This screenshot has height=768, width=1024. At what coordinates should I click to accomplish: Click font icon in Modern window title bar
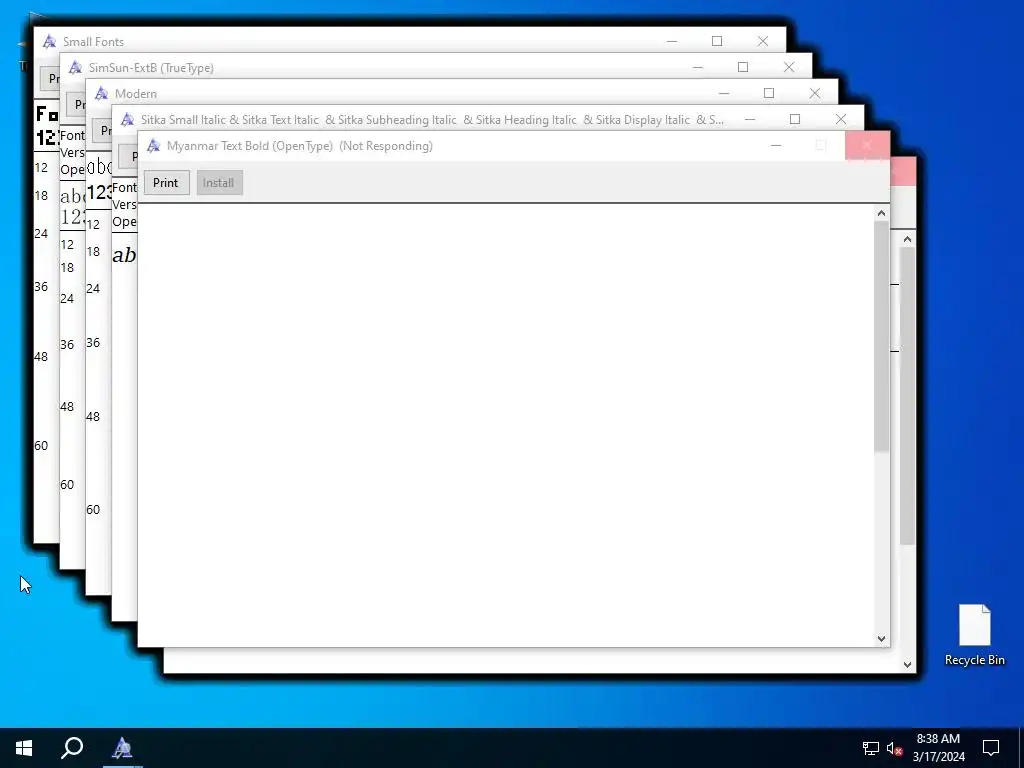point(101,93)
